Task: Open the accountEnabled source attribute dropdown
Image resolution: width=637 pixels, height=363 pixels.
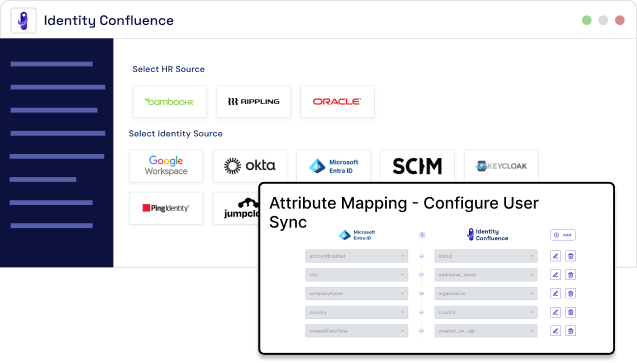Action: [357, 256]
